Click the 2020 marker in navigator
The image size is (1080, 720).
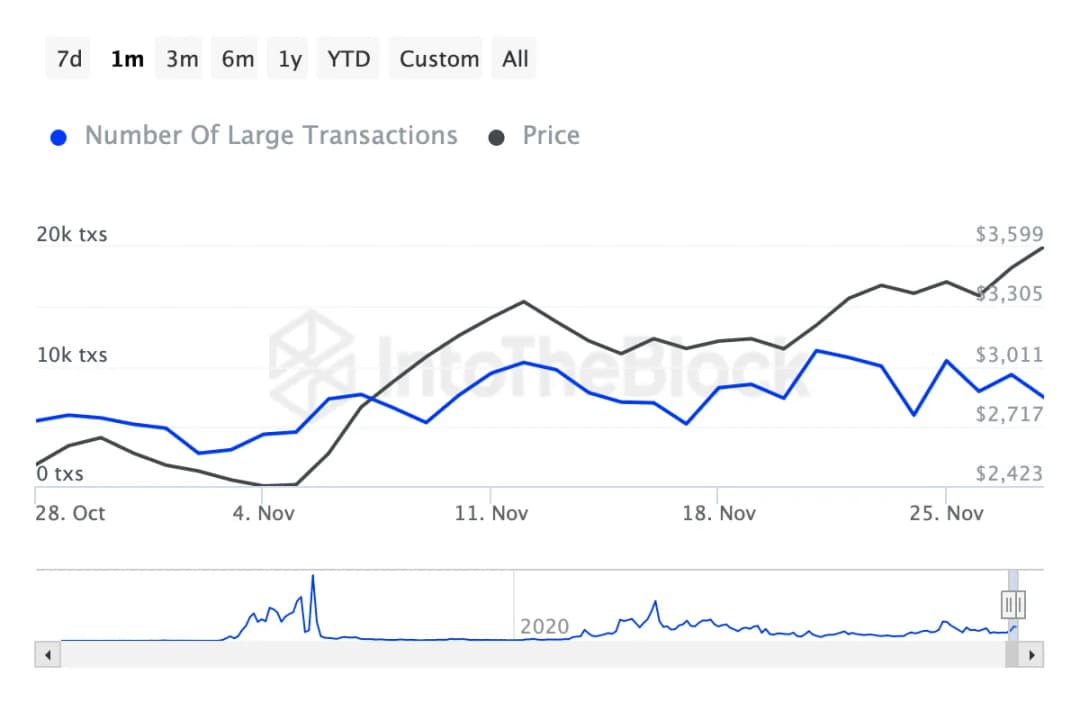coord(544,627)
